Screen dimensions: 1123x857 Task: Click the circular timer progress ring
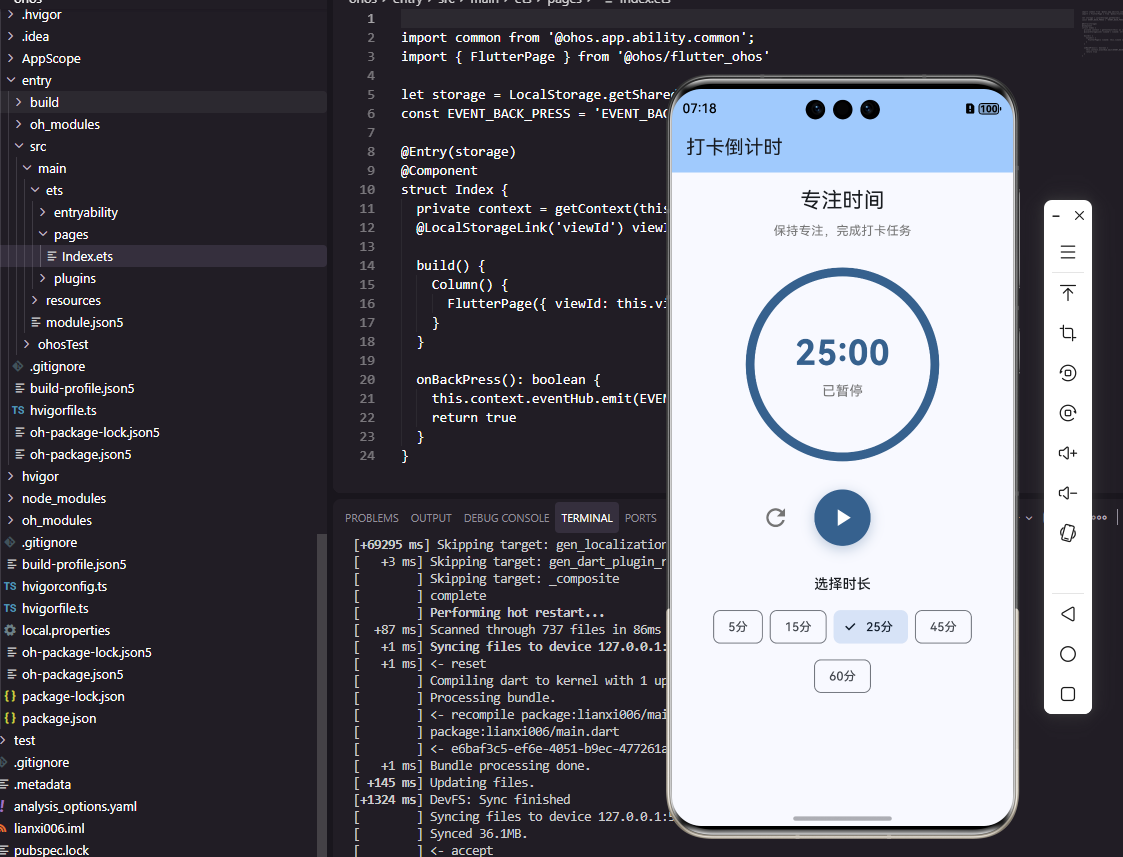(x=842, y=365)
